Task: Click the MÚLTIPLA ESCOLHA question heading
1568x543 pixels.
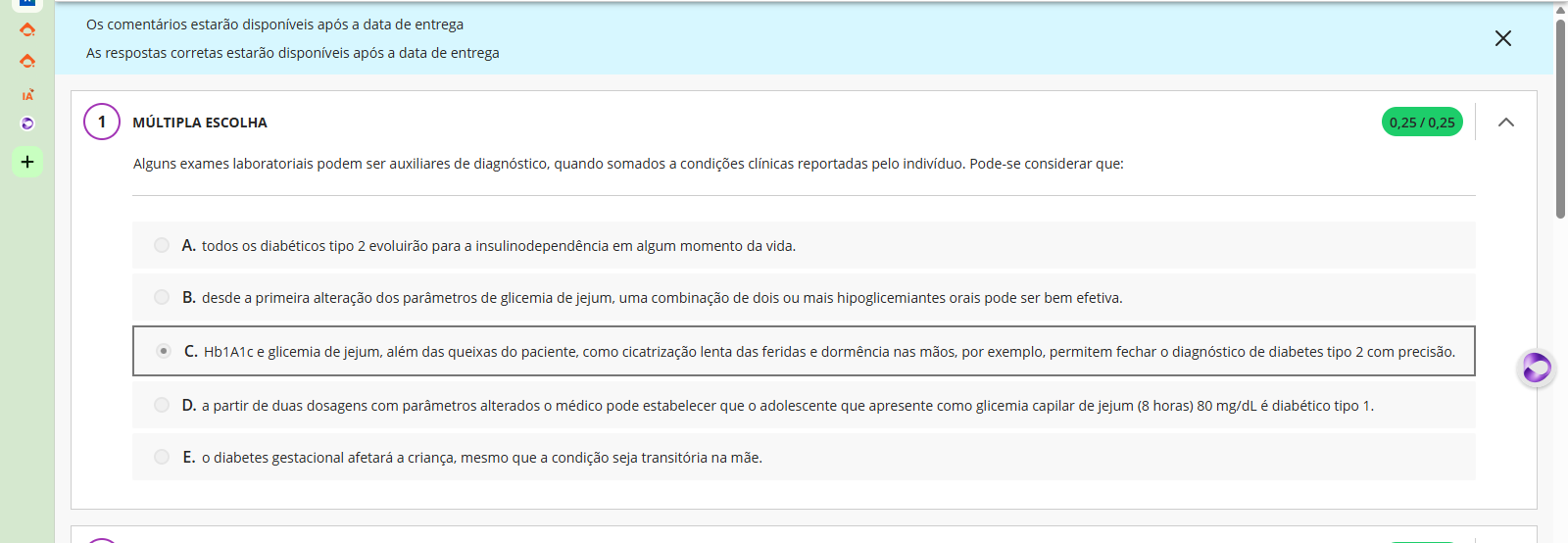Action: point(200,123)
